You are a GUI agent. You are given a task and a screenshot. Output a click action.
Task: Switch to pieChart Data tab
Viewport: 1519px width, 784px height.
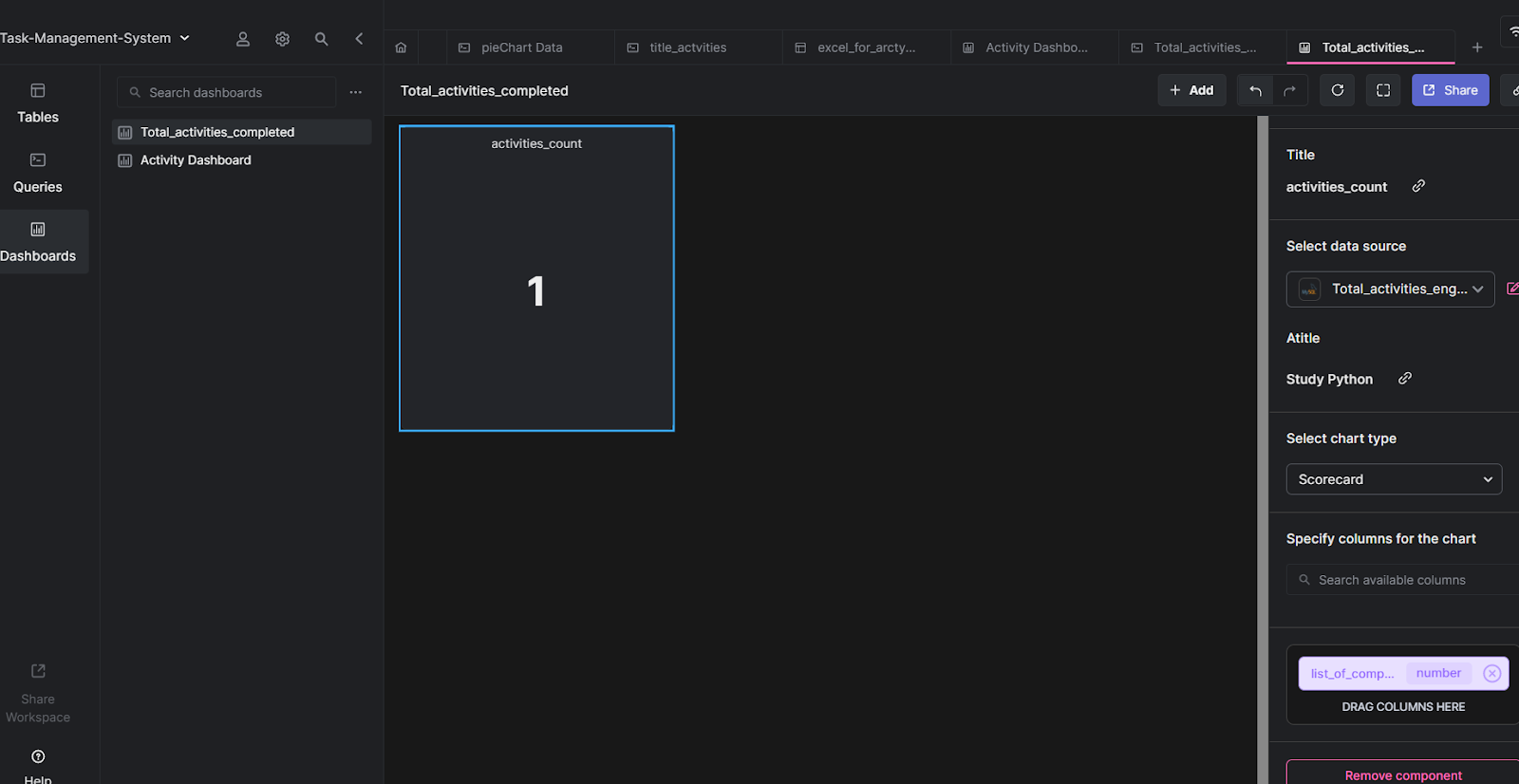pyautogui.click(x=531, y=47)
